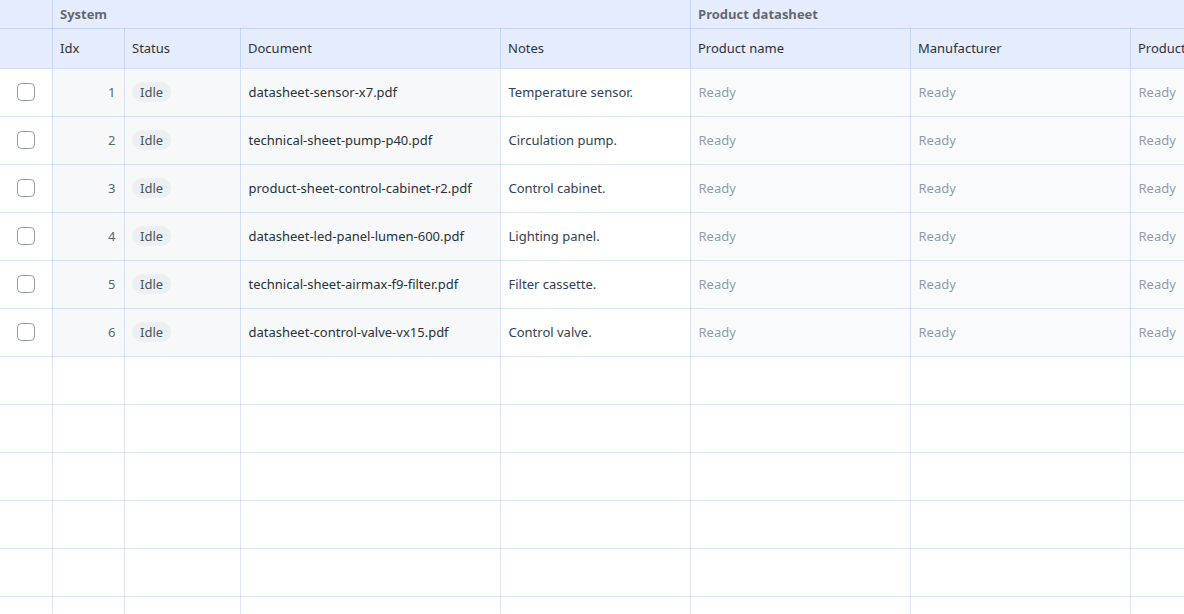
Task: Enable the checkbox for row 5
Action: click(x=26, y=284)
